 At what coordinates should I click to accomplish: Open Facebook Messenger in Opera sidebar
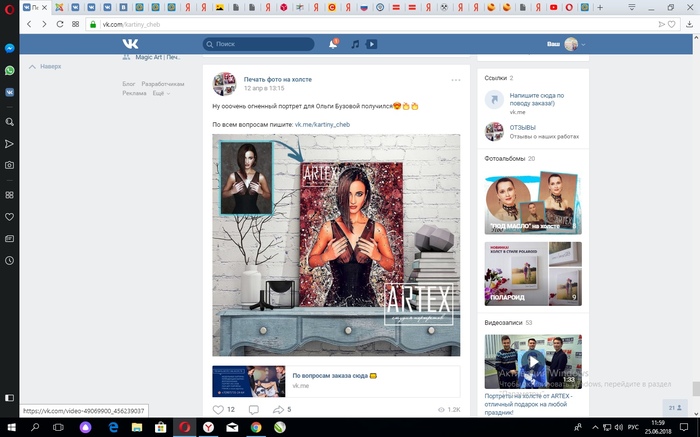click(9, 47)
